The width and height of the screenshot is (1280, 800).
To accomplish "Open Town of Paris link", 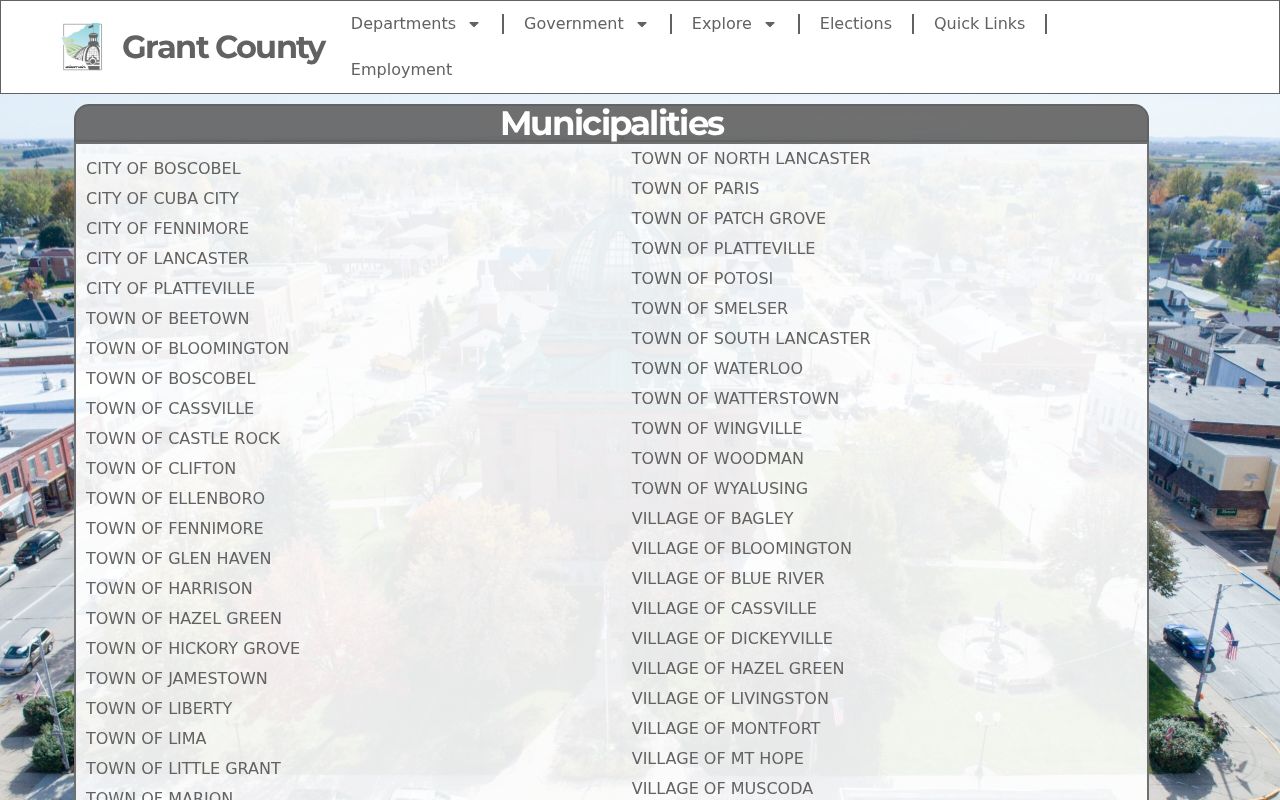I will click(x=695, y=188).
